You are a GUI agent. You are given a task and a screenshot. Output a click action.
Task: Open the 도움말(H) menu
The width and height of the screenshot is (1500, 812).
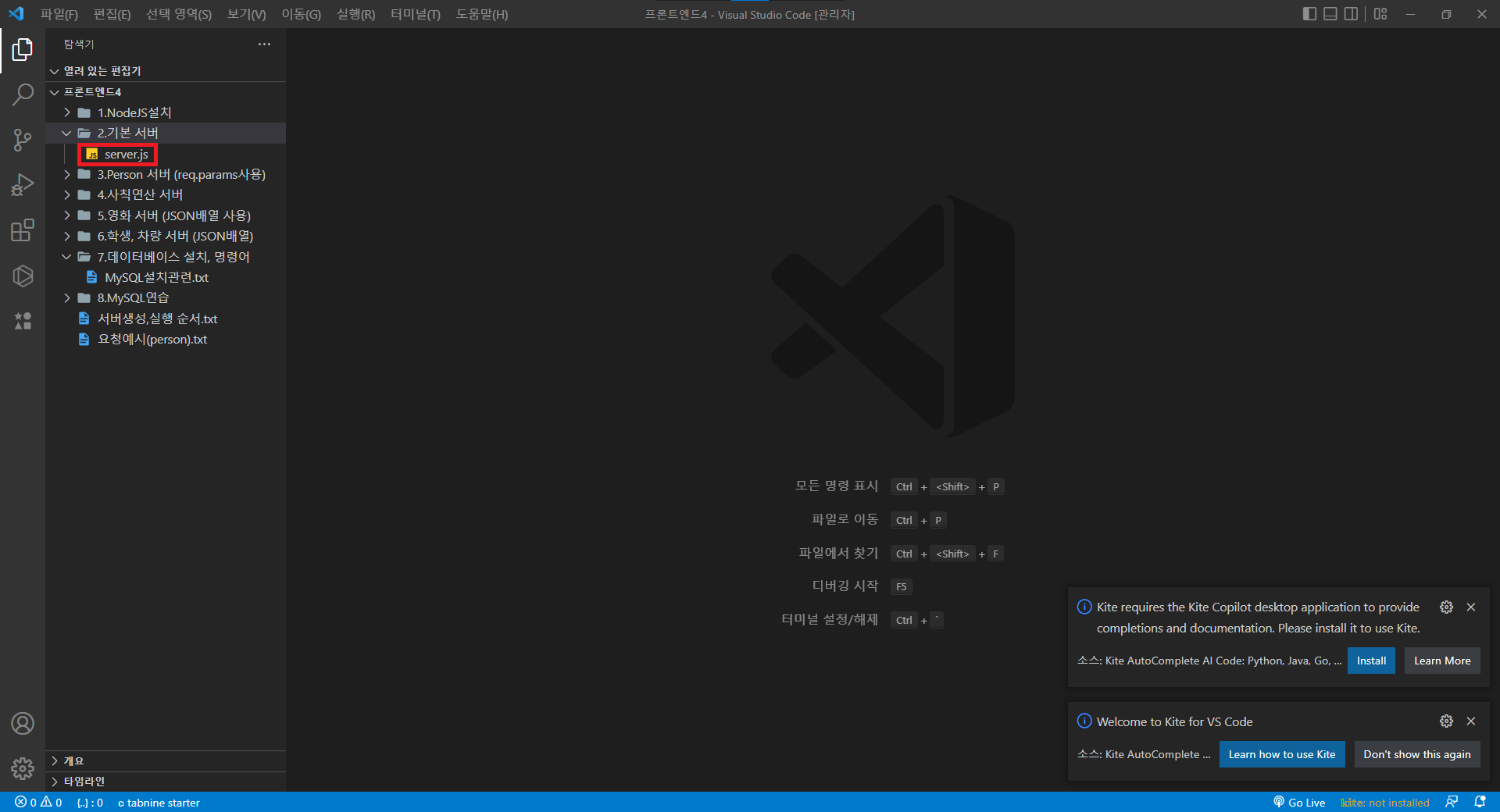pyautogui.click(x=482, y=14)
